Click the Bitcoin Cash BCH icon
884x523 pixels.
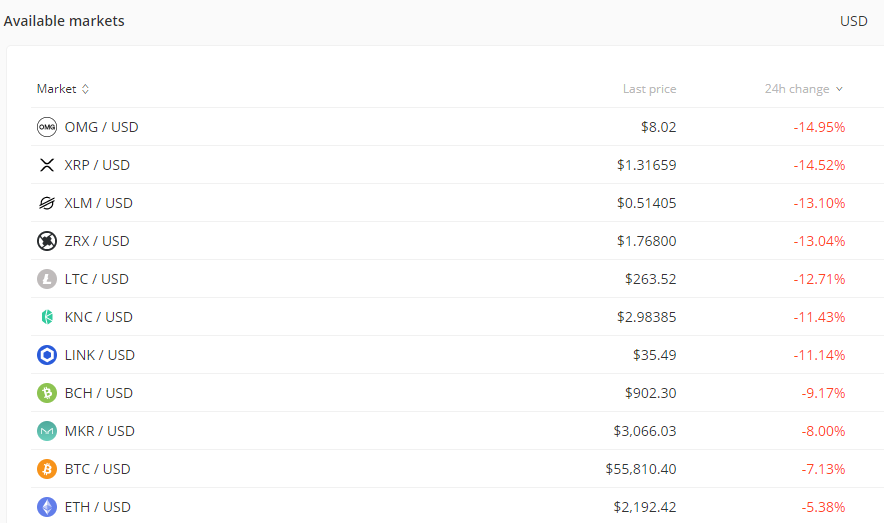click(x=47, y=393)
